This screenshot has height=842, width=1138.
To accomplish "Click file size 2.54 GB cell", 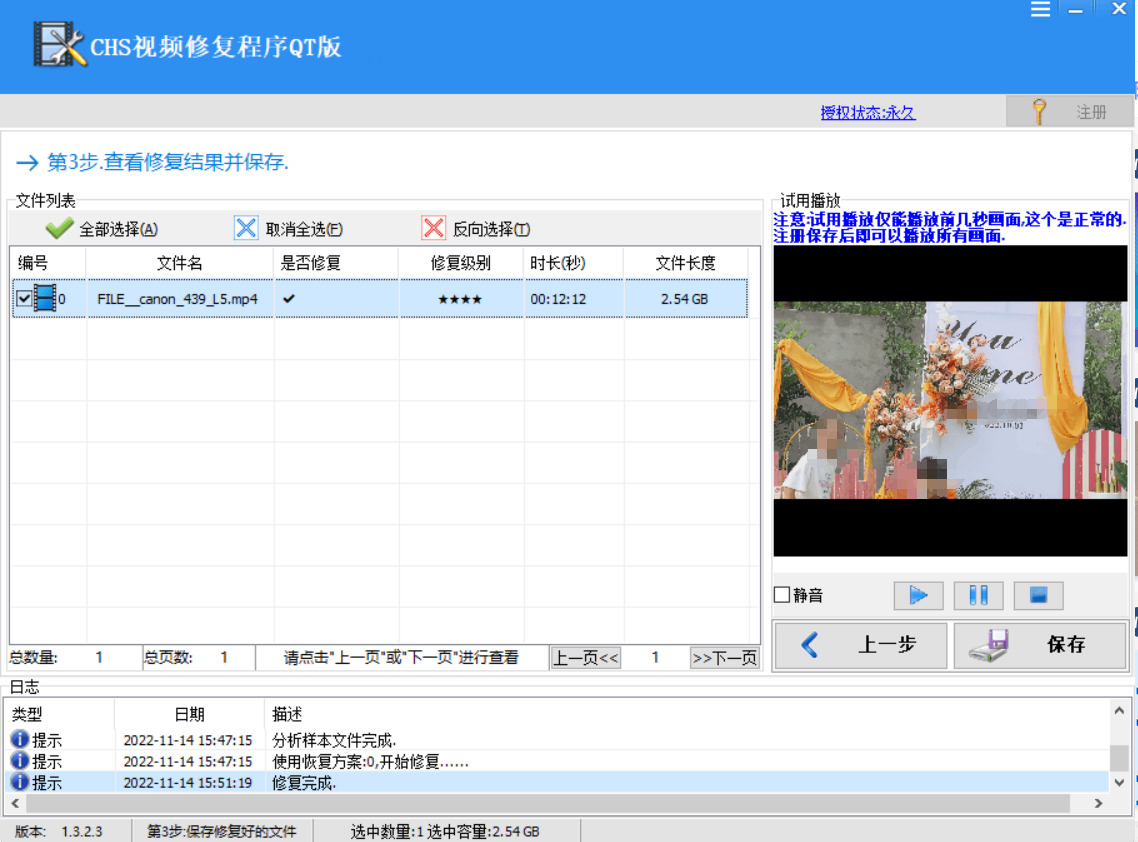I will click(x=684, y=299).
